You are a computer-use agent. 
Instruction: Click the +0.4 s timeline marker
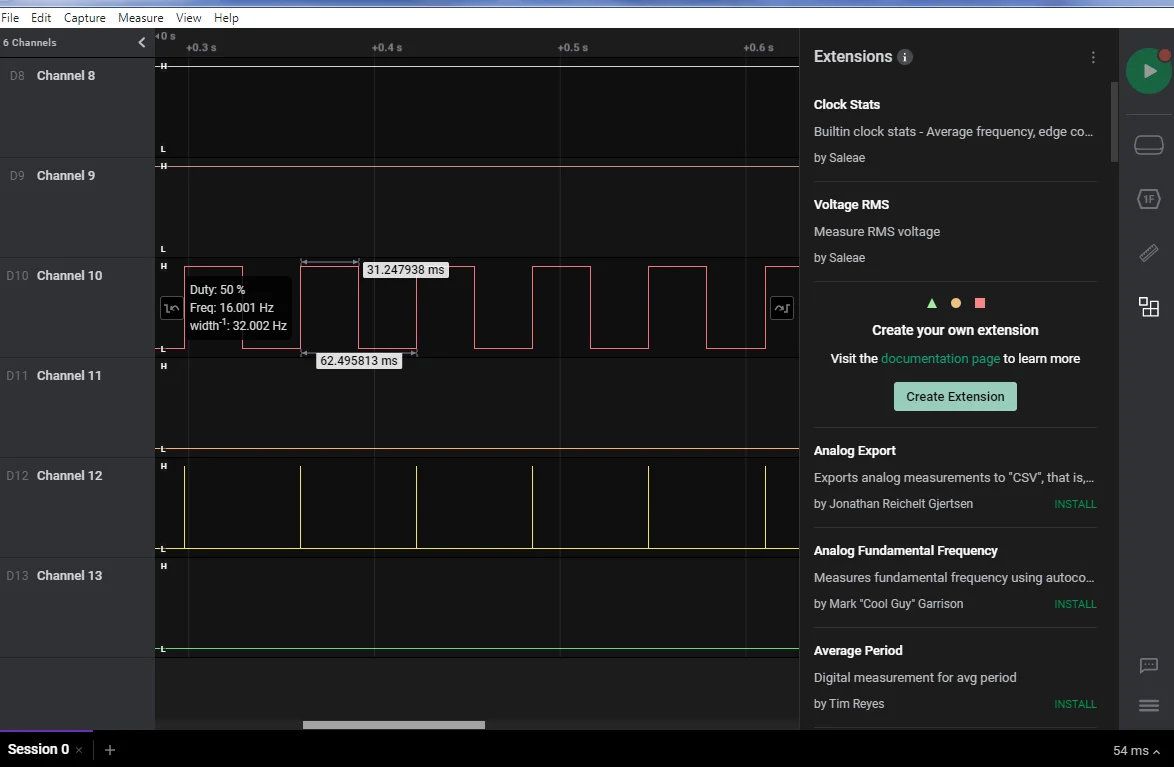[x=387, y=47]
